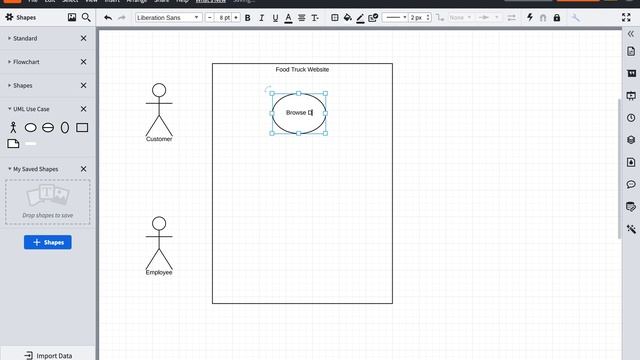Remove the Flowchart shape library

click(83, 62)
